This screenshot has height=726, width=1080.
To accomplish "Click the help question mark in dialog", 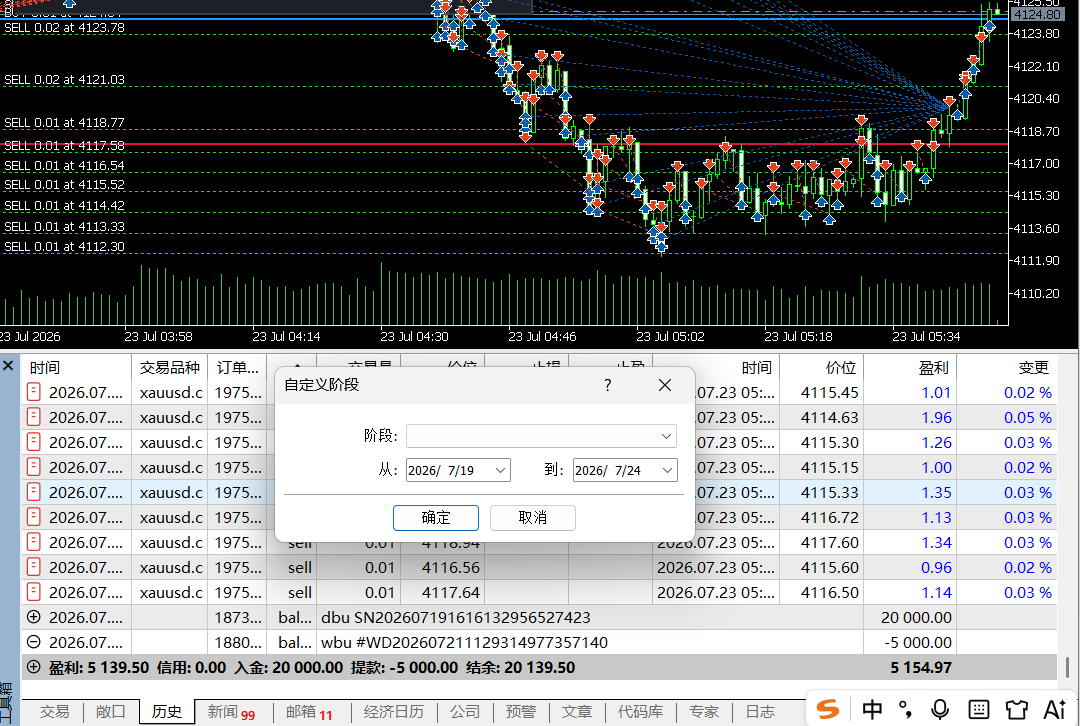I will [x=608, y=385].
